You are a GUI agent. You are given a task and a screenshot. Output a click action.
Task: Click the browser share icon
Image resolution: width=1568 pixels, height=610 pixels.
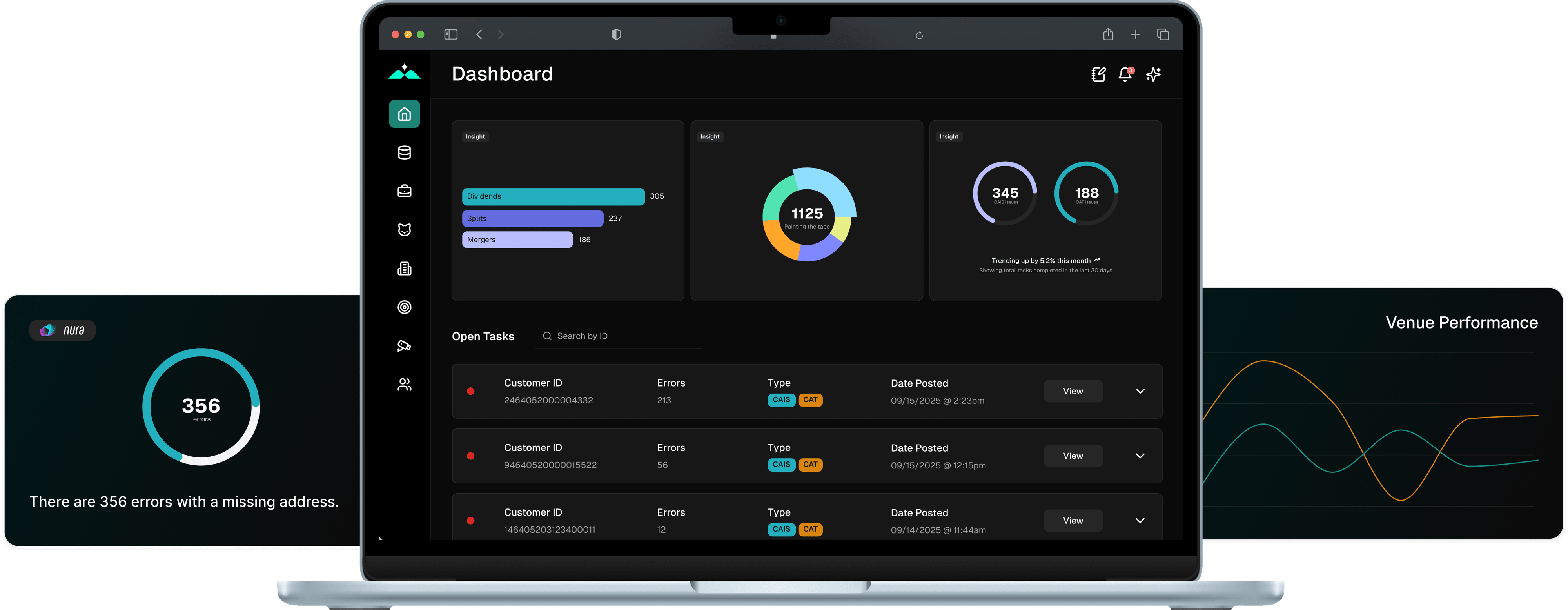click(x=1108, y=35)
